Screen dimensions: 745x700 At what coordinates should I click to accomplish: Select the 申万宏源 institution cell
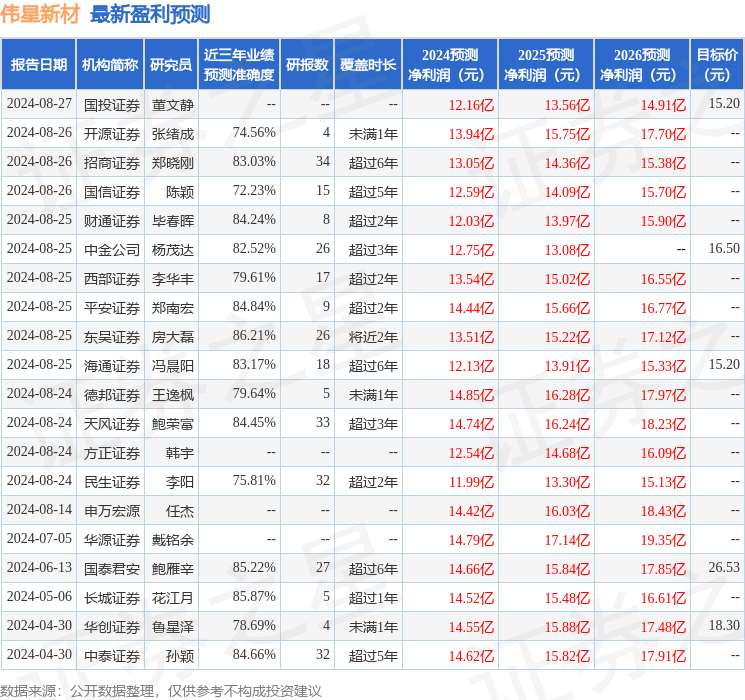[x=112, y=511]
